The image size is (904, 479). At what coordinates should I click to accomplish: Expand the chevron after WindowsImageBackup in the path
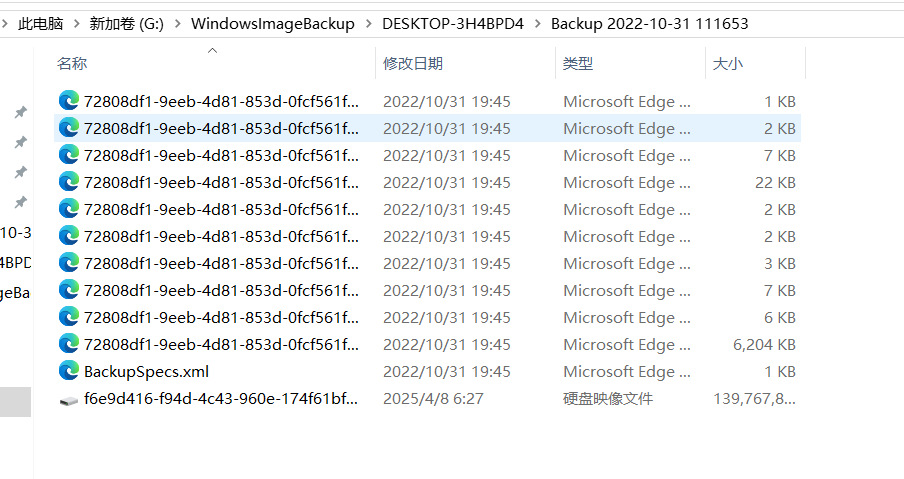(x=367, y=23)
